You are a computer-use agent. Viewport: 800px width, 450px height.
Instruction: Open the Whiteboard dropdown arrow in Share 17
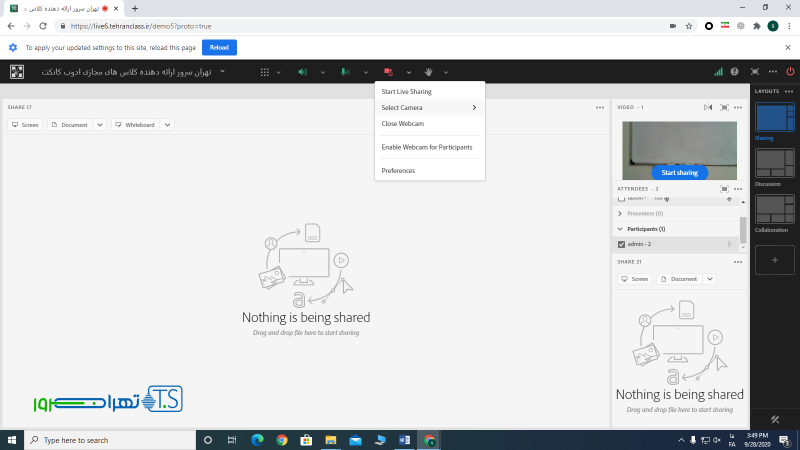pos(167,125)
